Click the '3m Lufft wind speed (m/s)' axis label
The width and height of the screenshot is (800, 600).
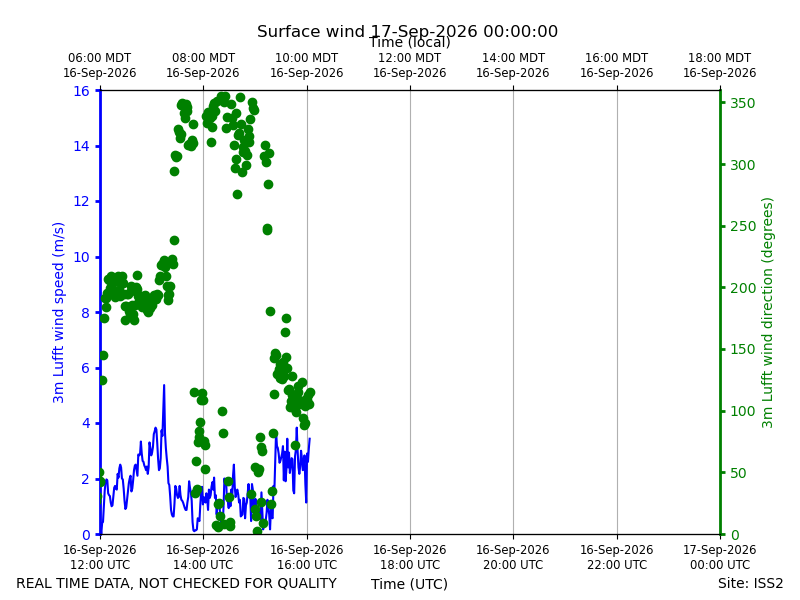tap(58, 313)
